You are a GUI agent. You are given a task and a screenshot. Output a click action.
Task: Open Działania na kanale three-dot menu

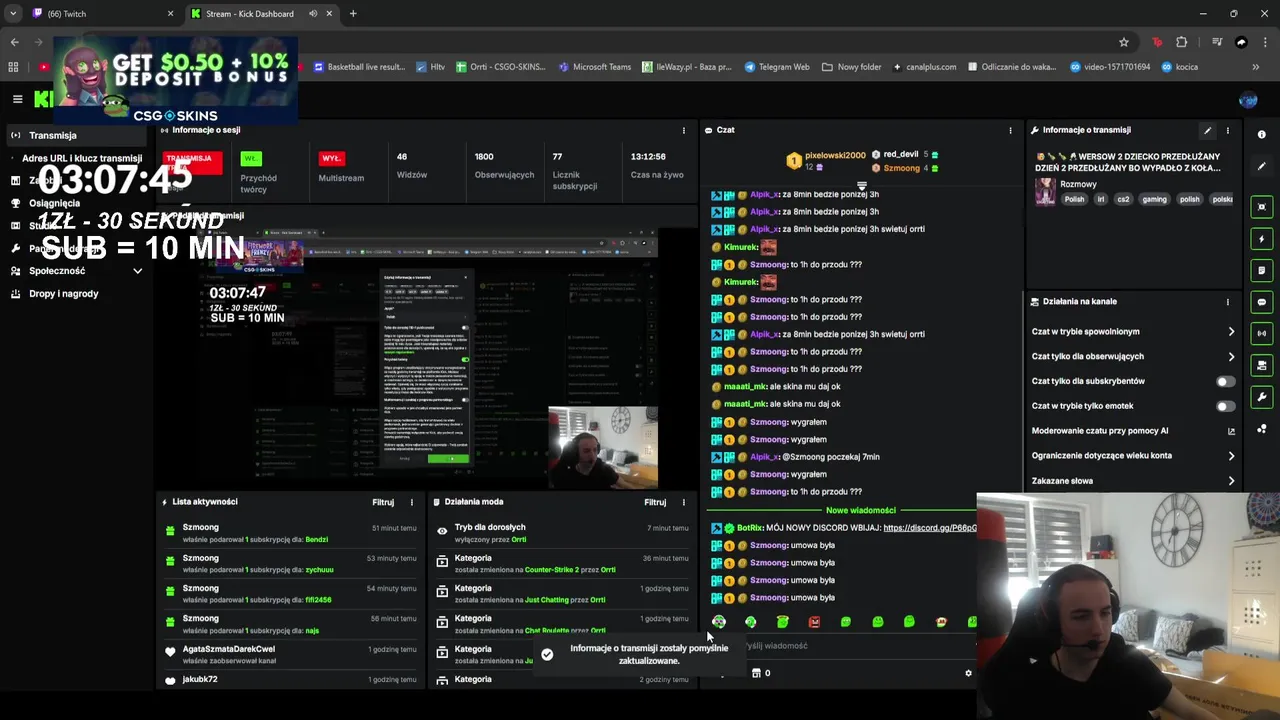(x=1228, y=301)
